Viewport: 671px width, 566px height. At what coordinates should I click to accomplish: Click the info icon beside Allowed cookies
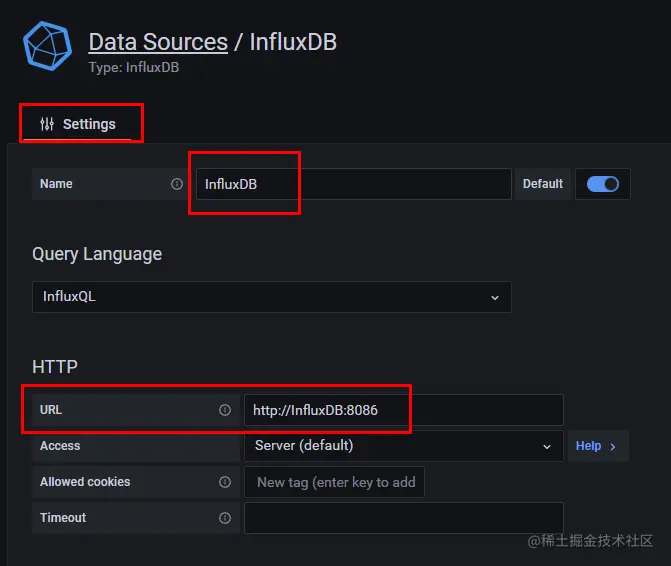pyautogui.click(x=225, y=482)
